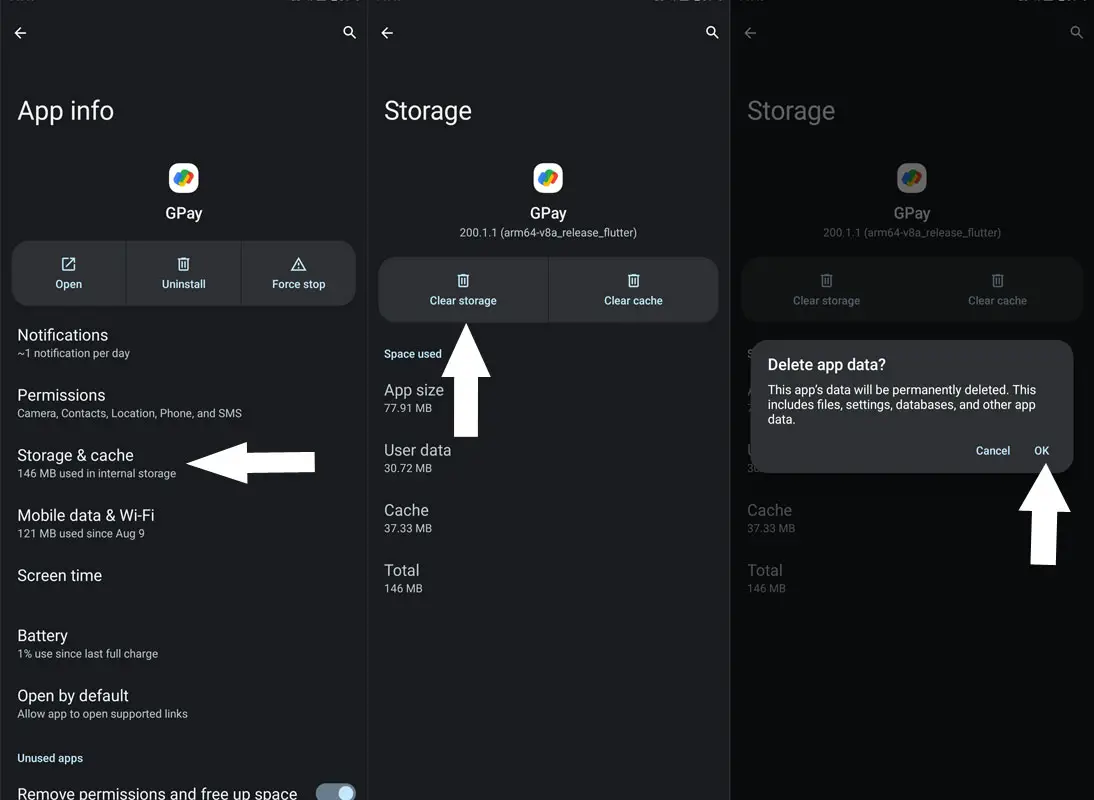Tap dimmed Cache 37.33 MB on right screen
Screen dimensions: 1094x800
point(912,518)
